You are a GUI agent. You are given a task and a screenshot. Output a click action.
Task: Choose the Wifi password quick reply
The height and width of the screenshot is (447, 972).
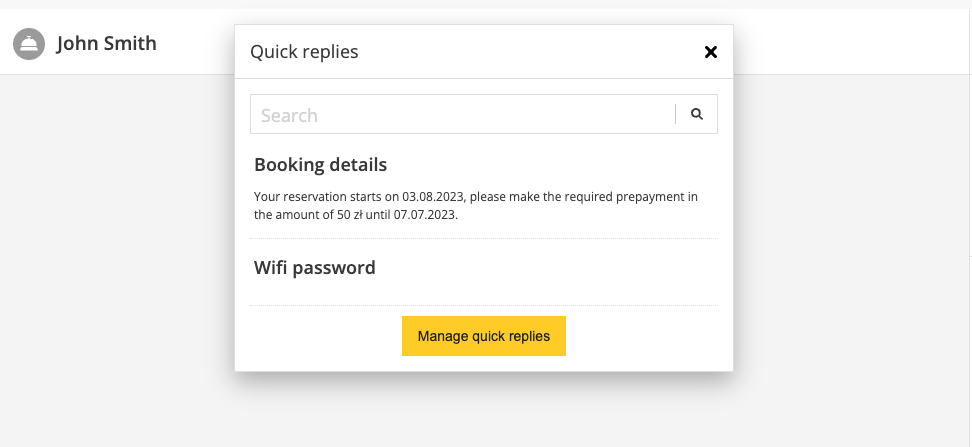click(x=315, y=267)
